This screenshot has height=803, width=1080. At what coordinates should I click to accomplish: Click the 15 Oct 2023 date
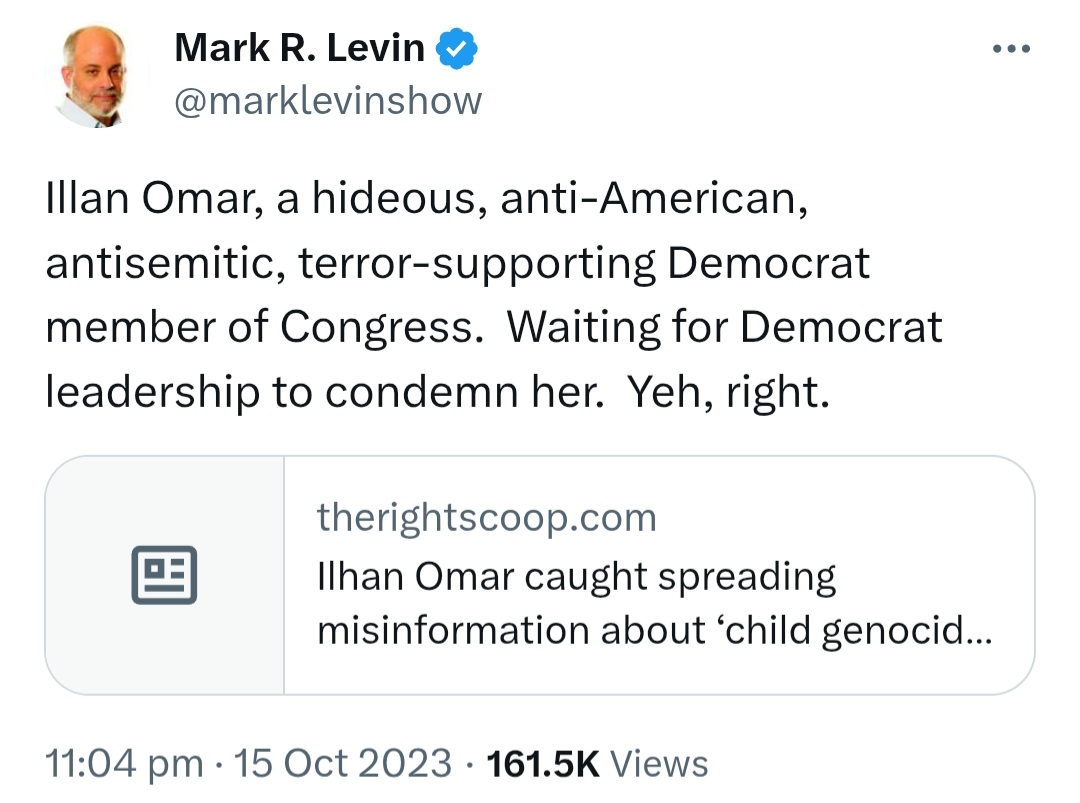[x=342, y=764]
